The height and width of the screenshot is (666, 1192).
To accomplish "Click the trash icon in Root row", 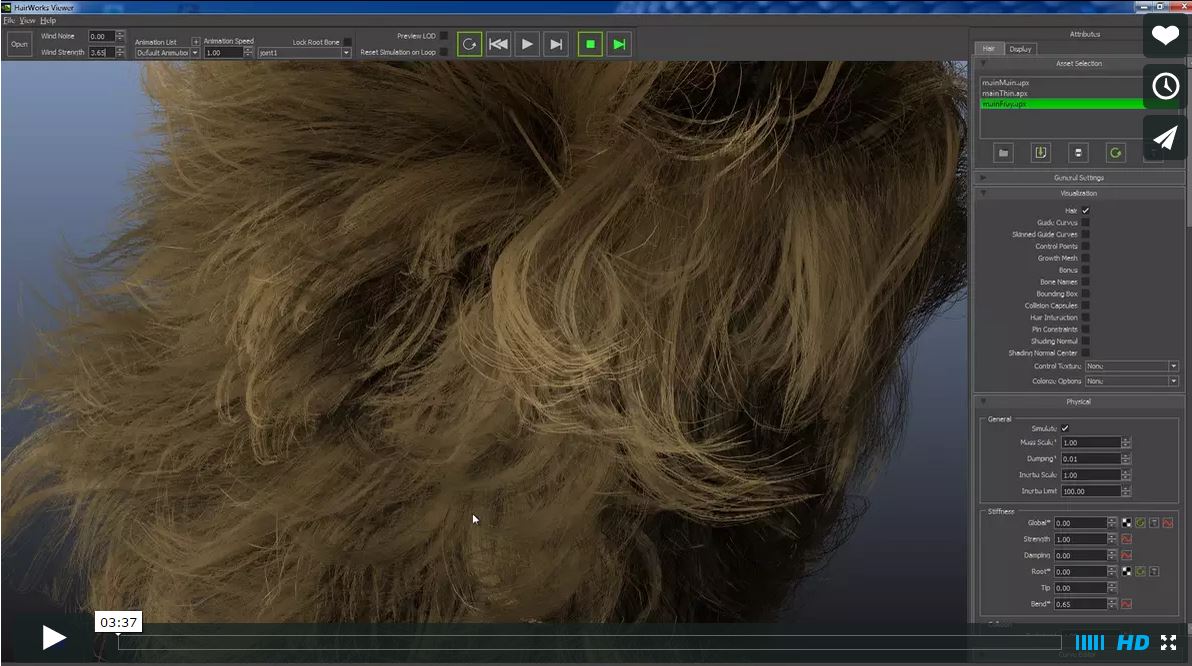I will point(1154,571).
